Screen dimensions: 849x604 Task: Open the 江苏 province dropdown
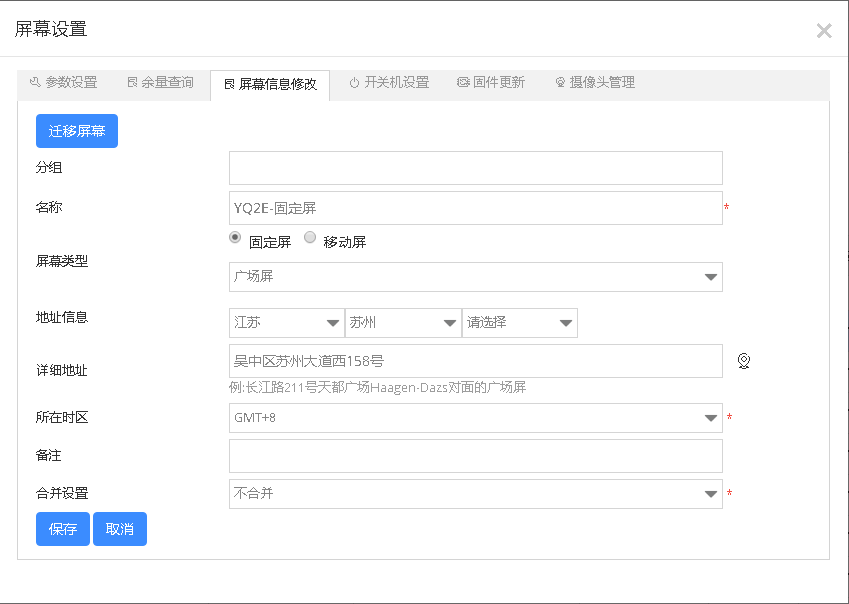287,323
